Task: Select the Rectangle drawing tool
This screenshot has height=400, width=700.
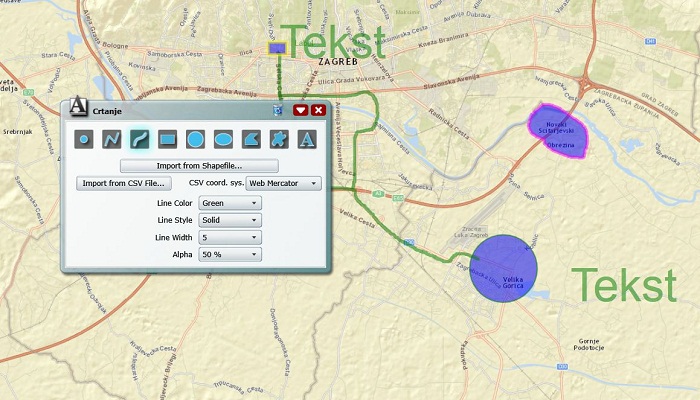Action: 168,139
